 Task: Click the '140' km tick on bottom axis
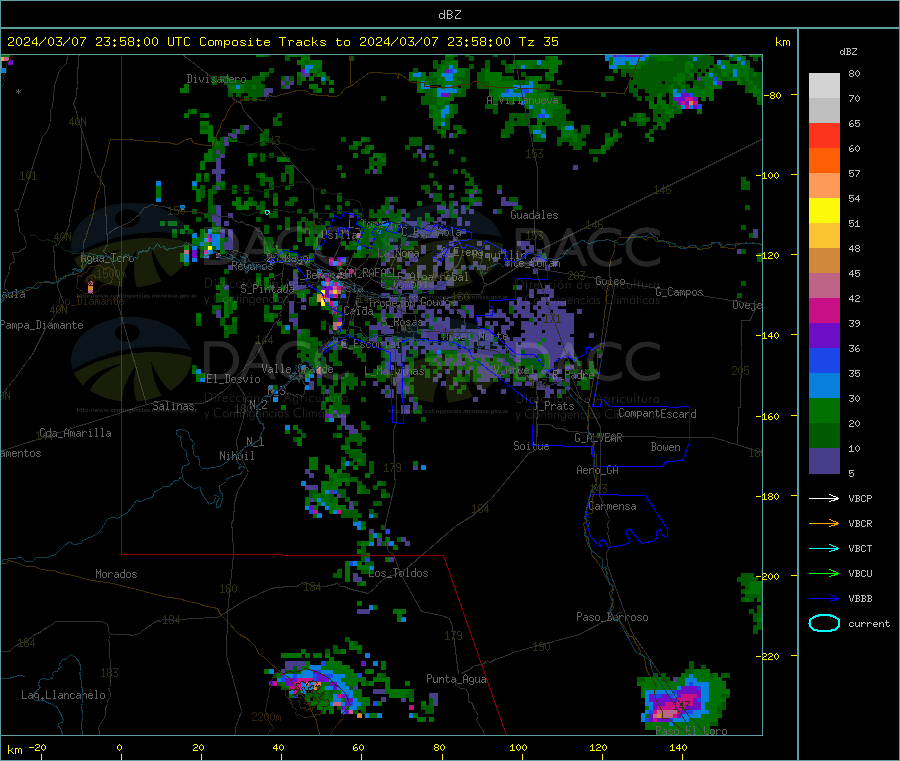678,747
